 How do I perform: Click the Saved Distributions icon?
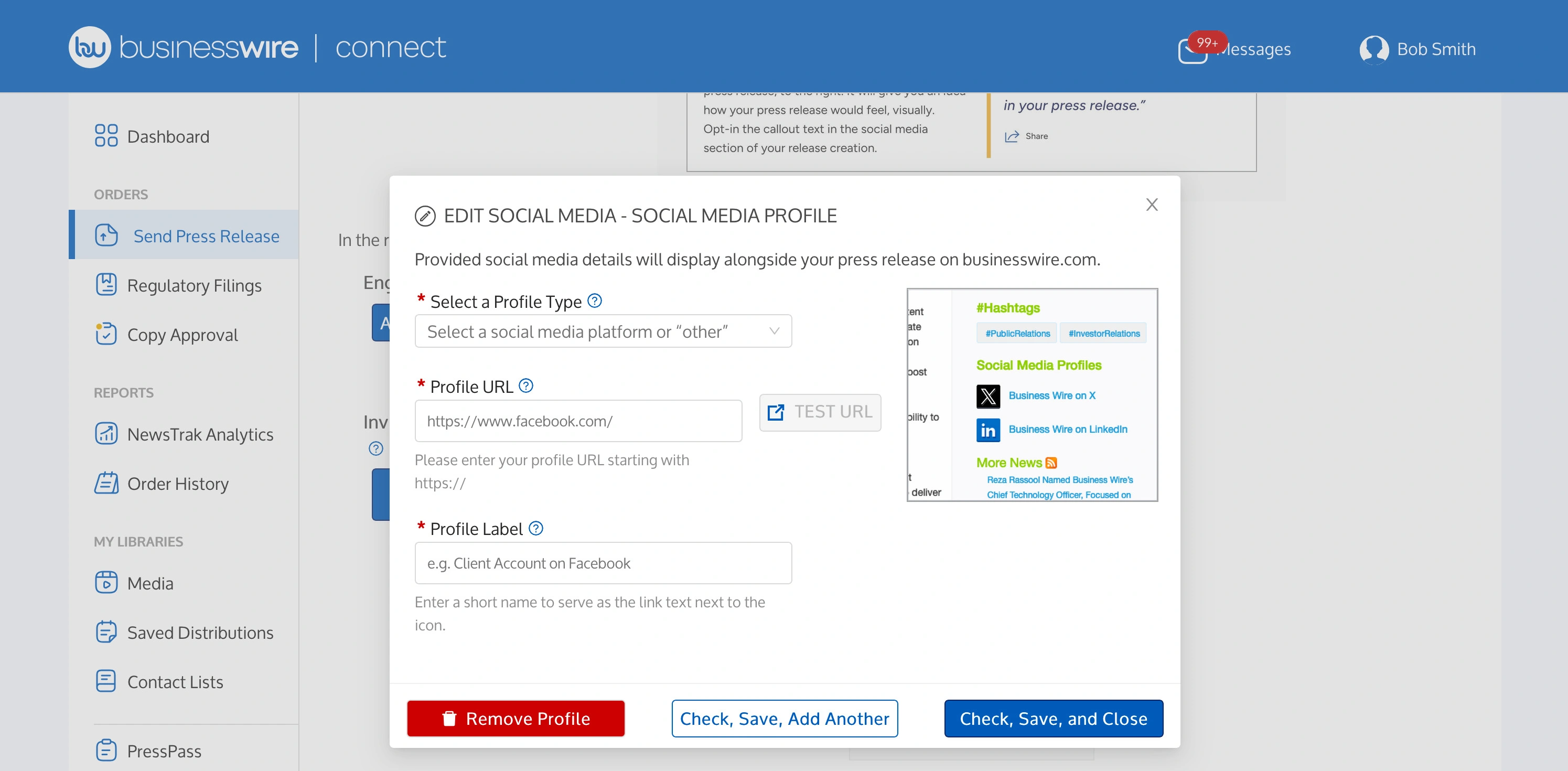[x=106, y=631]
